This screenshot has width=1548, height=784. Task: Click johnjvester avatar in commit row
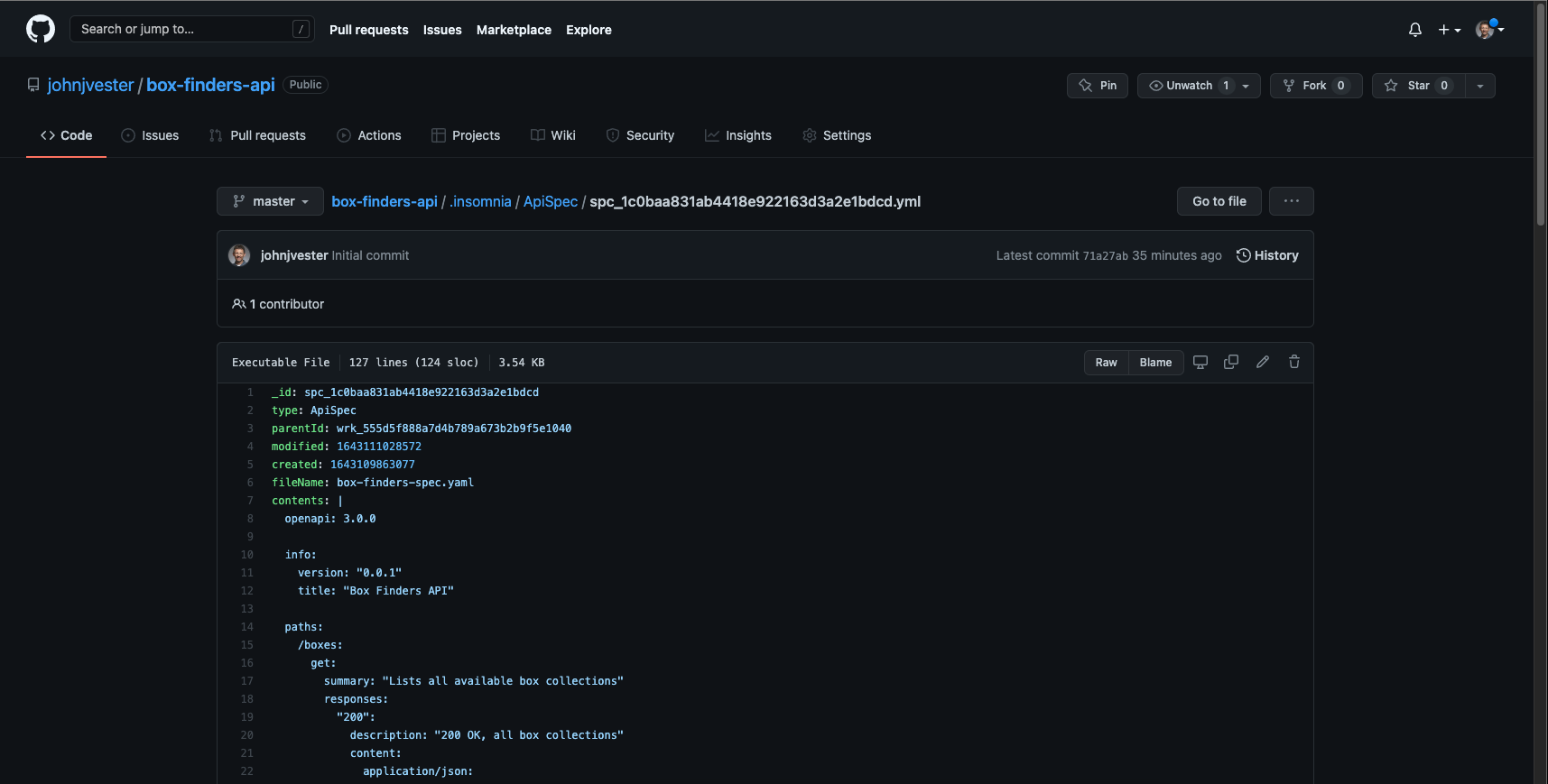(x=239, y=255)
